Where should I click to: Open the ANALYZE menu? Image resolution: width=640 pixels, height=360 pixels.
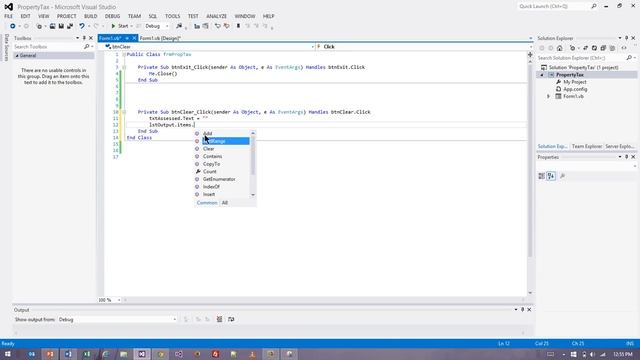[x=216, y=16]
